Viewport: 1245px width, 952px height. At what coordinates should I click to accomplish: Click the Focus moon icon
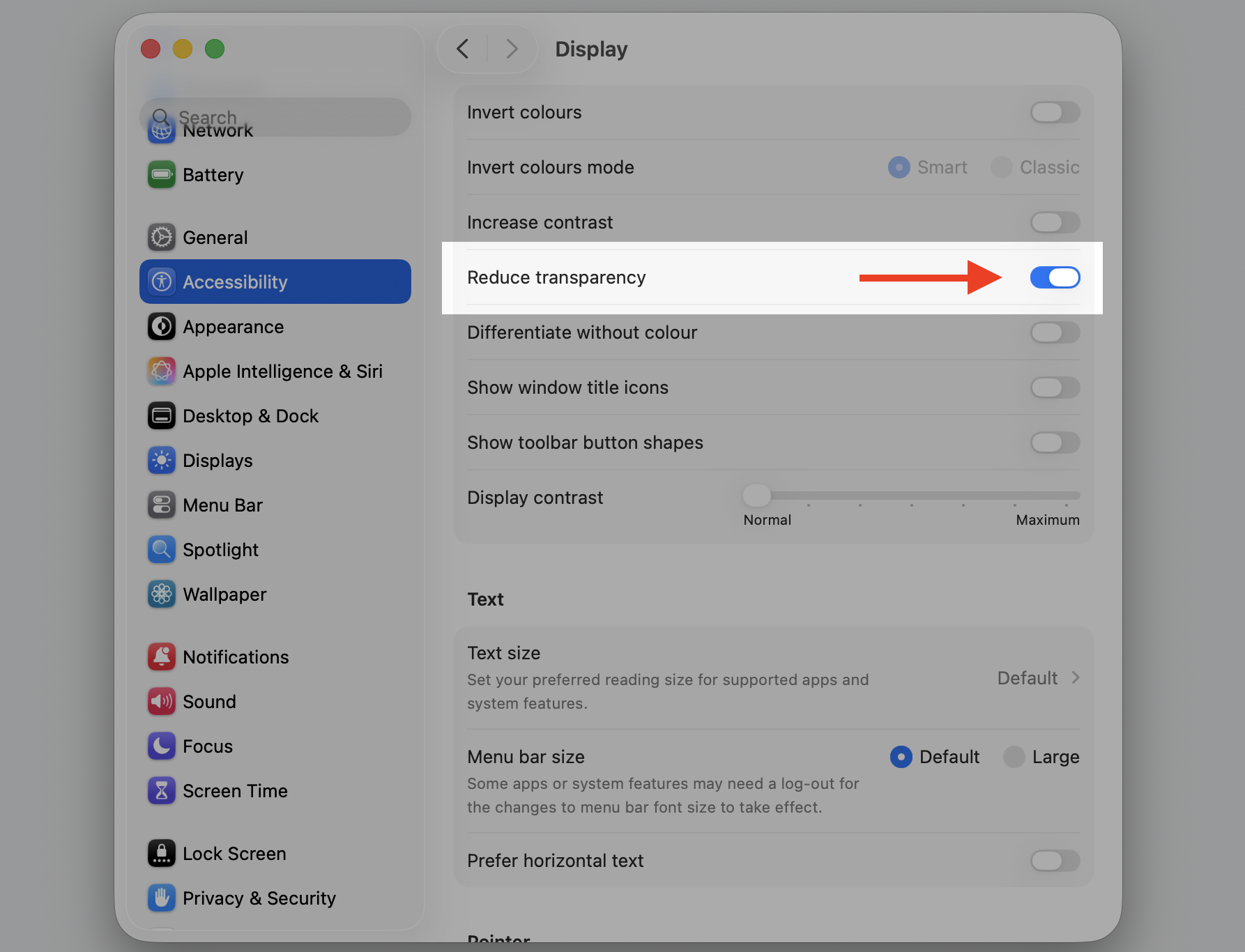point(162,746)
